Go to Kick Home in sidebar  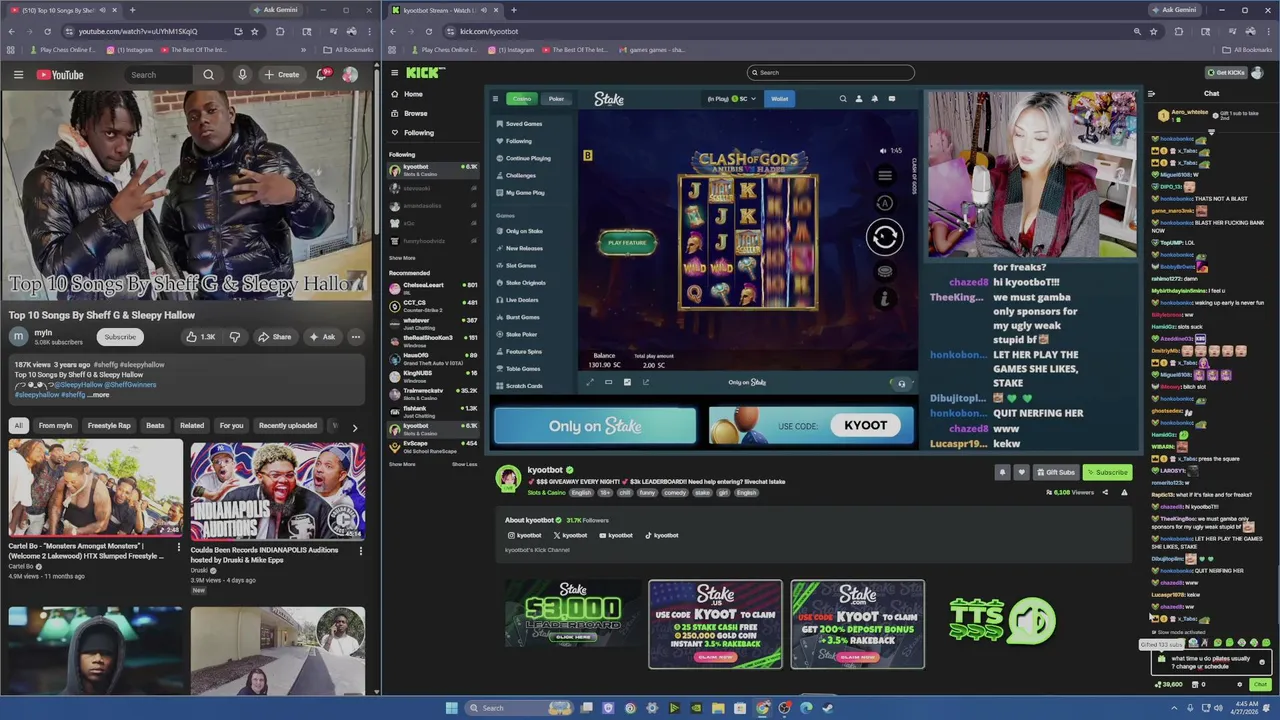tap(407, 94)
